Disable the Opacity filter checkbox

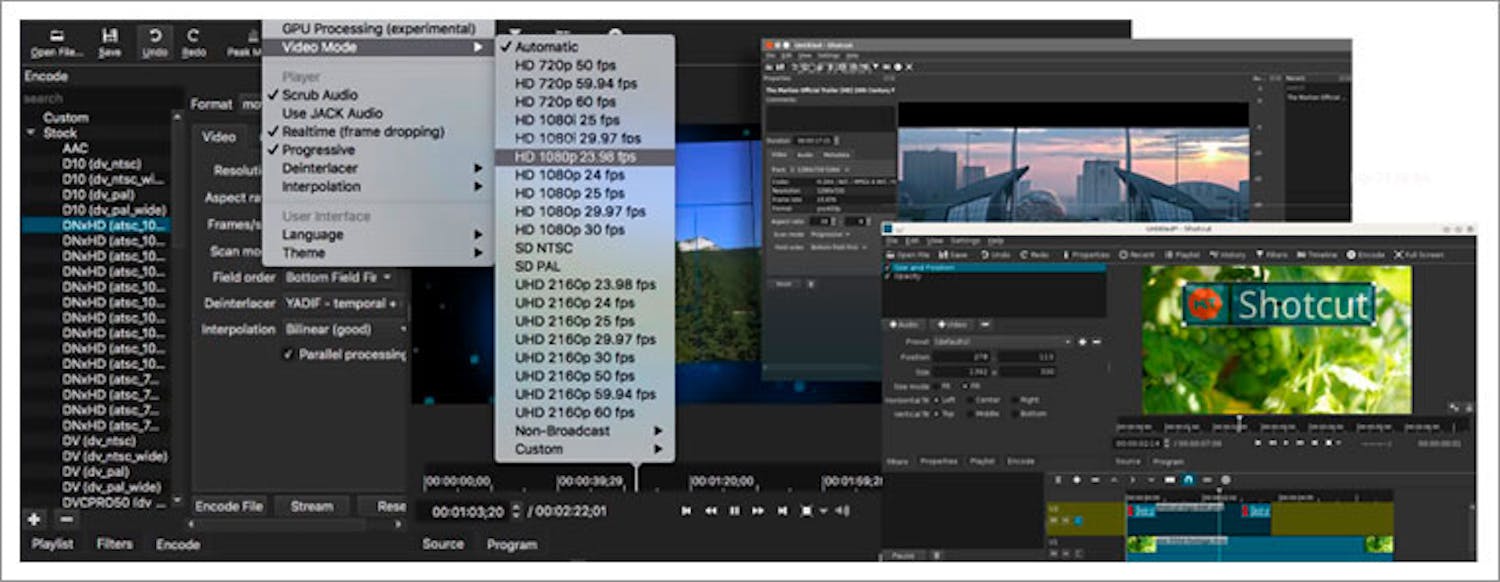coord(888,276)
